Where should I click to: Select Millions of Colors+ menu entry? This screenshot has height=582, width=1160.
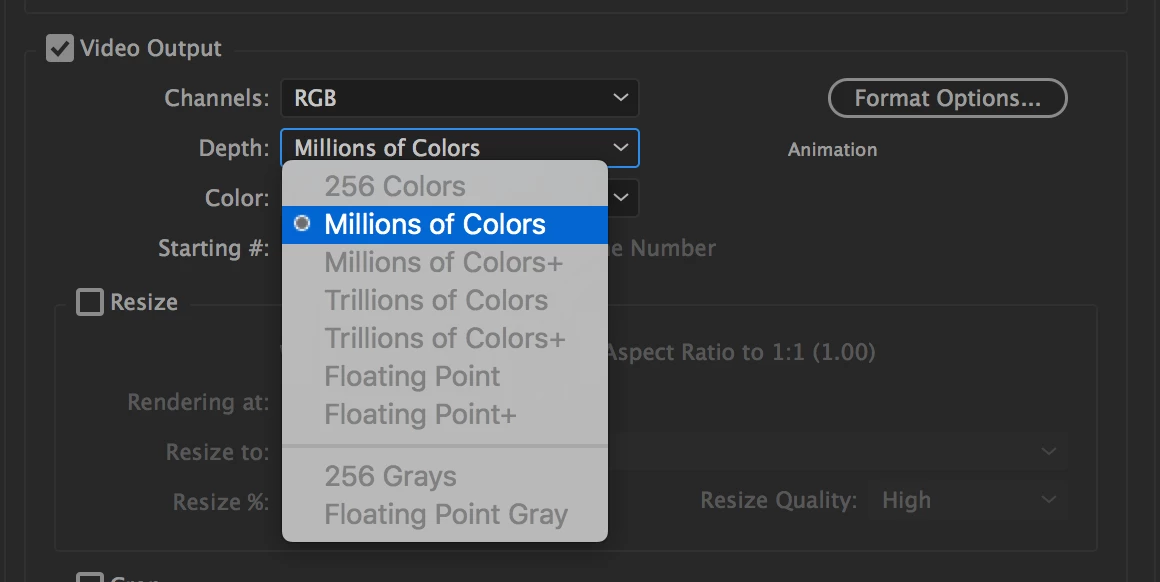click(x=443, y=262)
